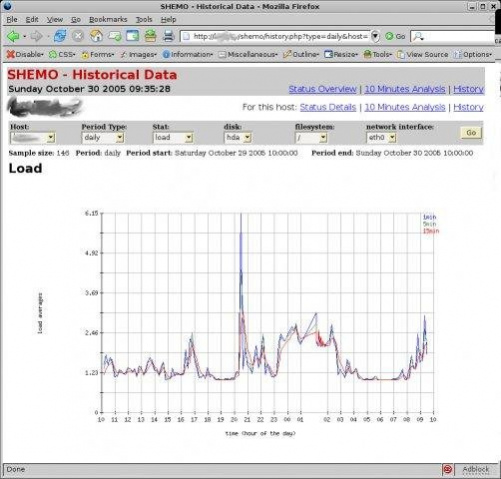
Task: Click the Load section heading
Action: (x=25, y=168)
